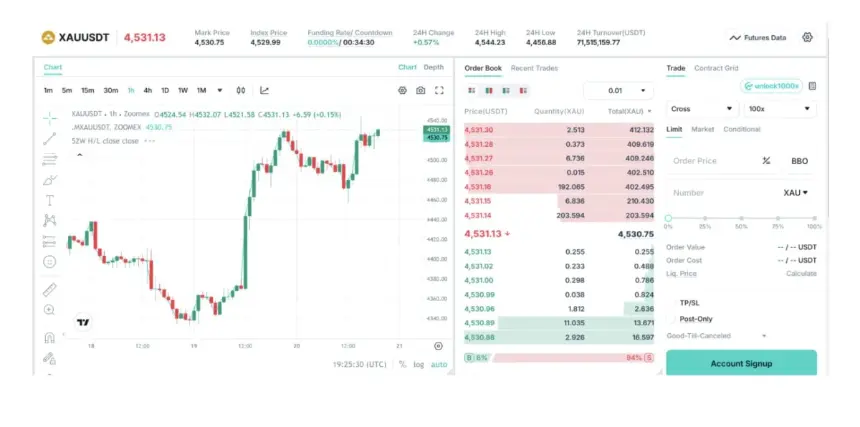Click the XAUUSDT gold coin icon
Image resolution: width=860 pixels, height=427 pixels.
pos(48,37)
